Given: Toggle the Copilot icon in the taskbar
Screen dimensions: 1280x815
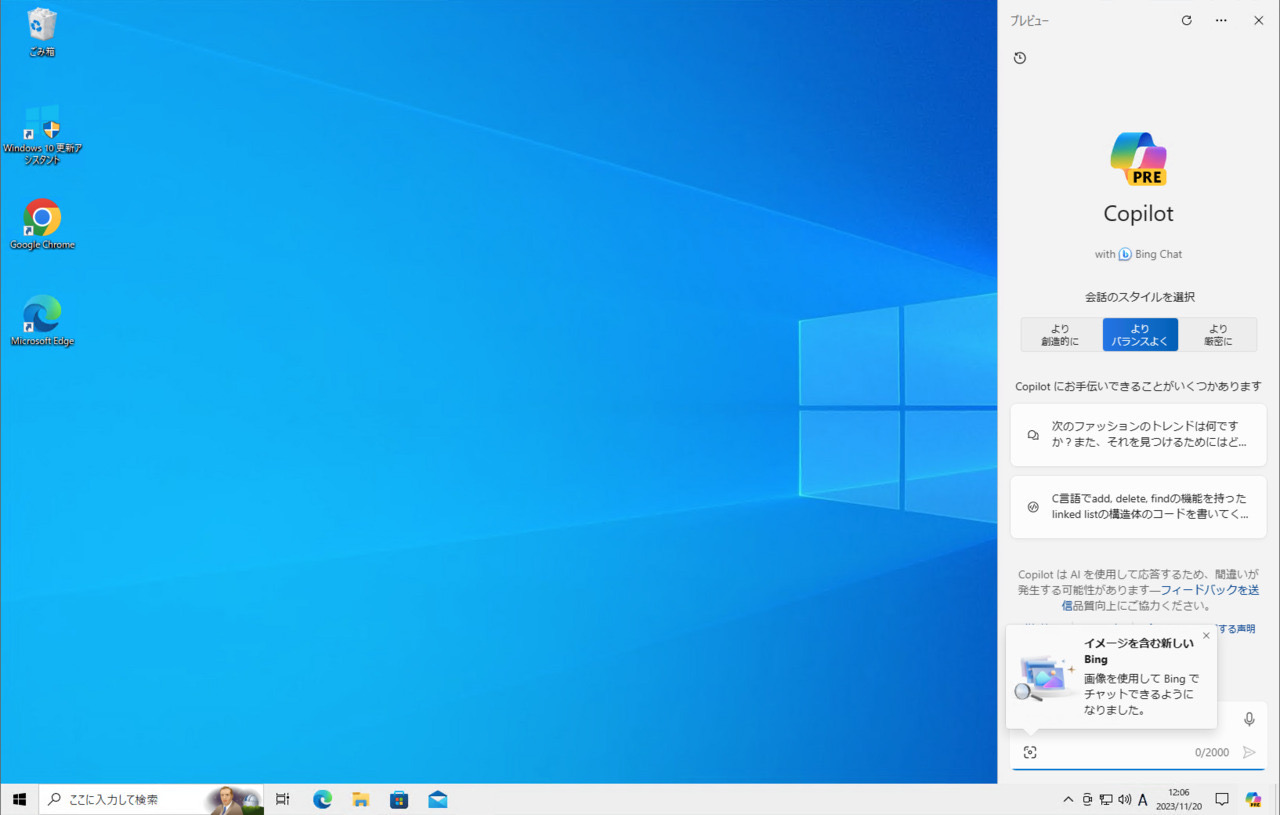Looking at the screenshot, I should [1253, 800].
